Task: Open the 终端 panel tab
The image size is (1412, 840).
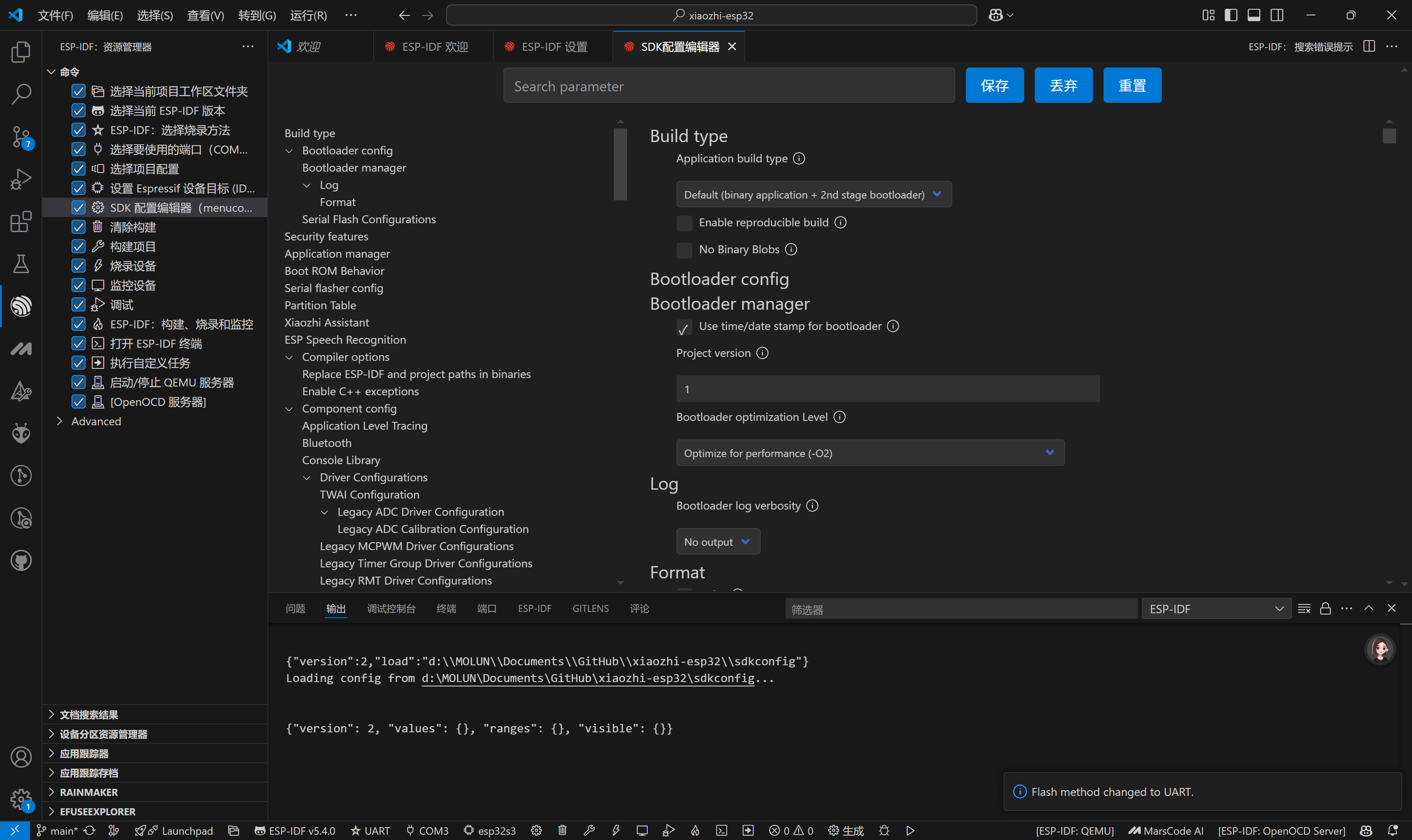Action: 446,608
